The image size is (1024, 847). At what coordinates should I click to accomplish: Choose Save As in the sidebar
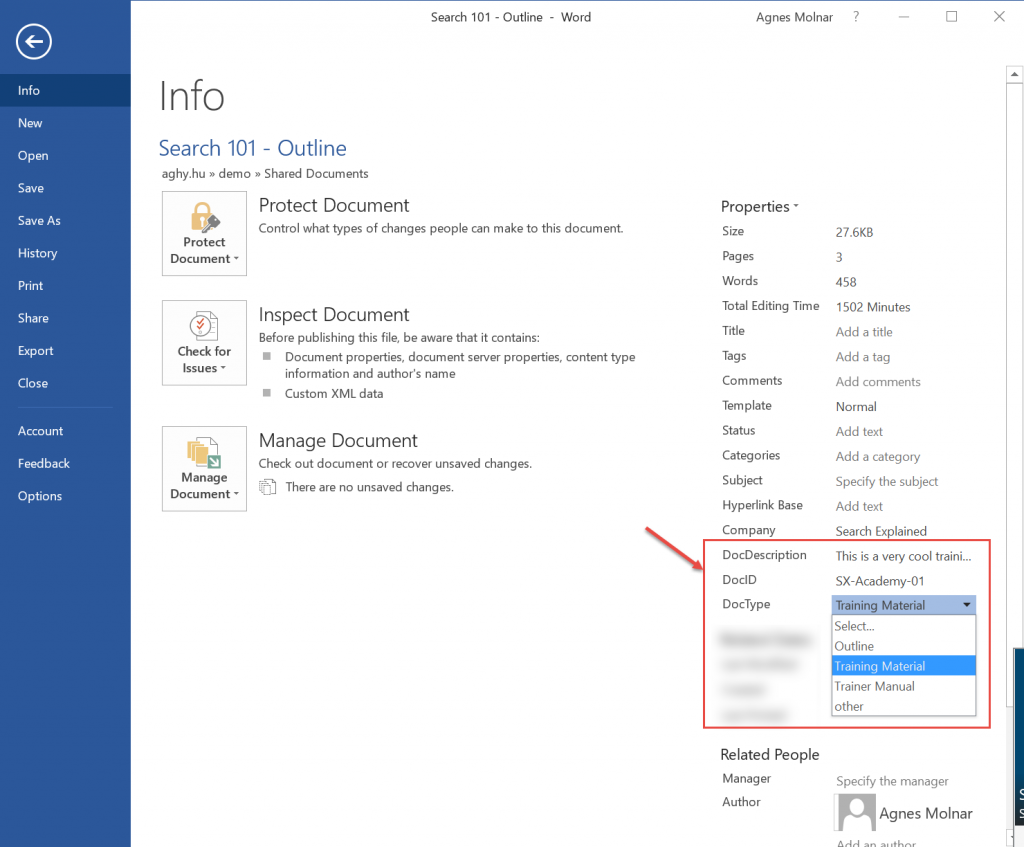pyautogui.click(x=65, y=221)
